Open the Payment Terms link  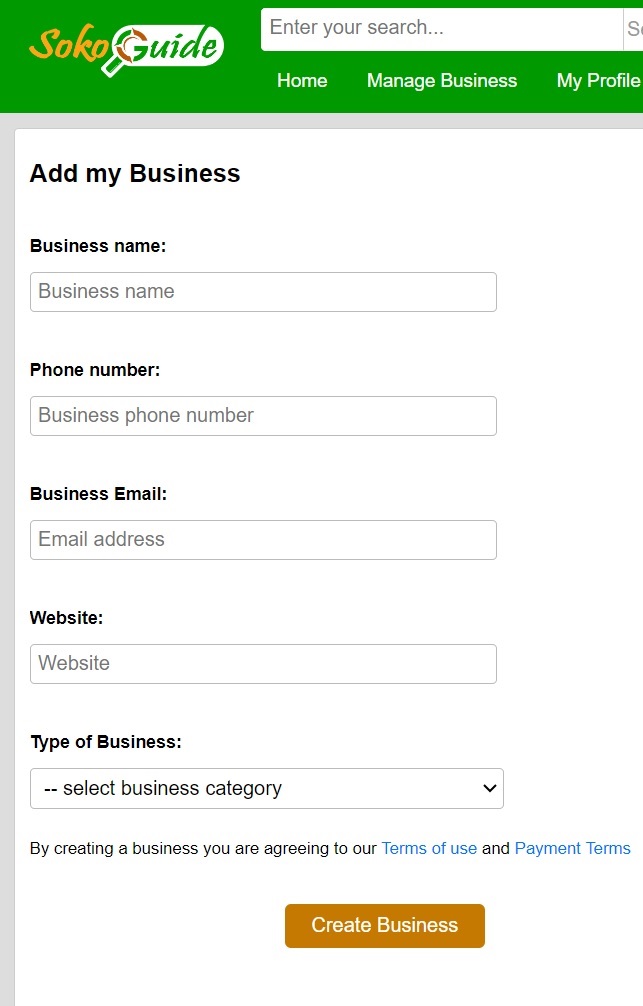572,848
